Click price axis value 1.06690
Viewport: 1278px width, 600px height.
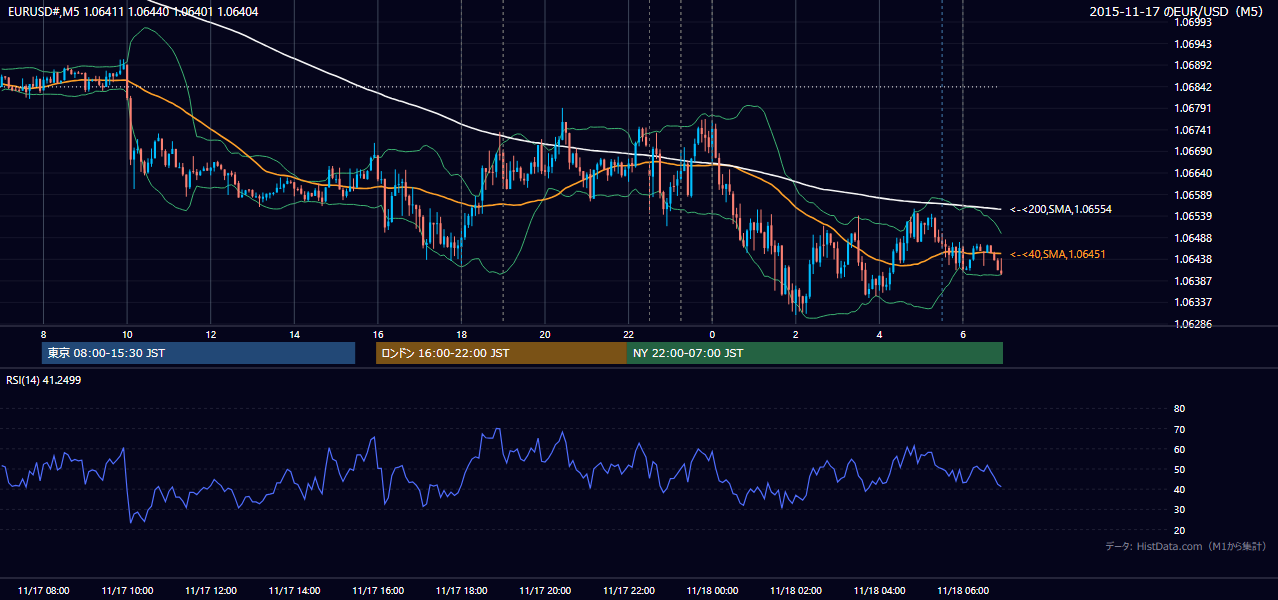tap(1193, 151)
